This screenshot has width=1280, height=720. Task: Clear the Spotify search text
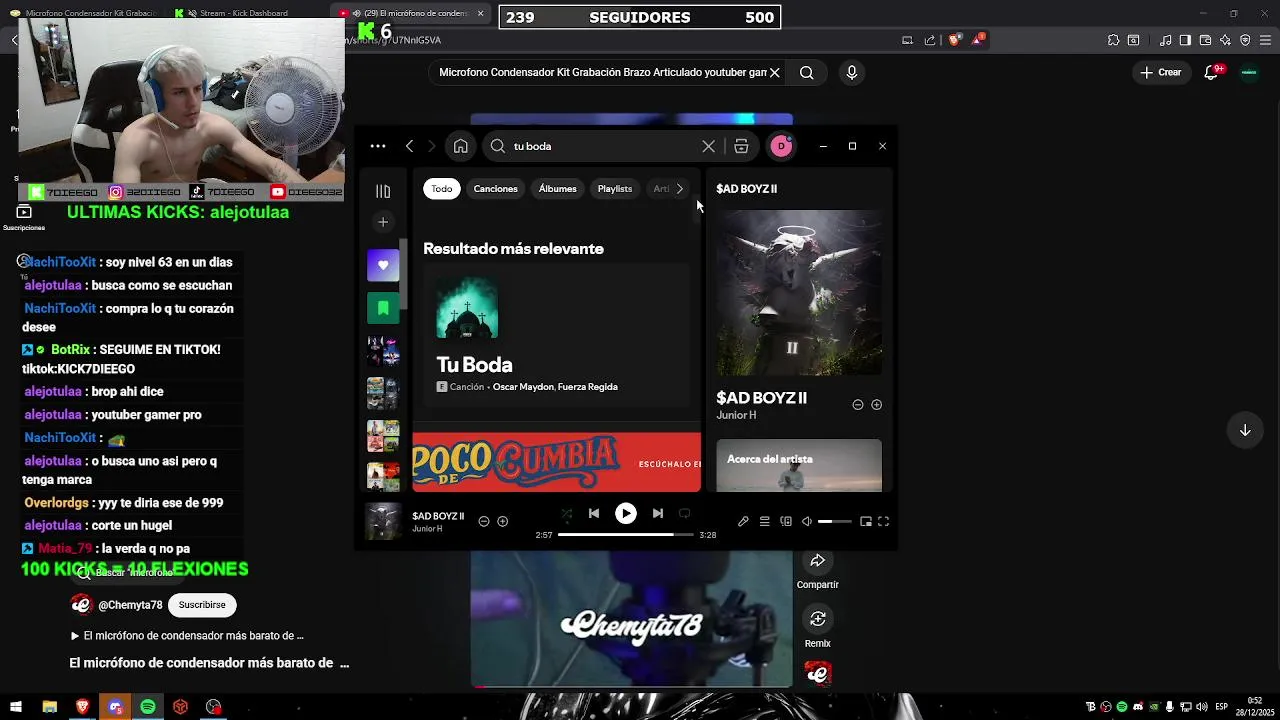(708, 146)
